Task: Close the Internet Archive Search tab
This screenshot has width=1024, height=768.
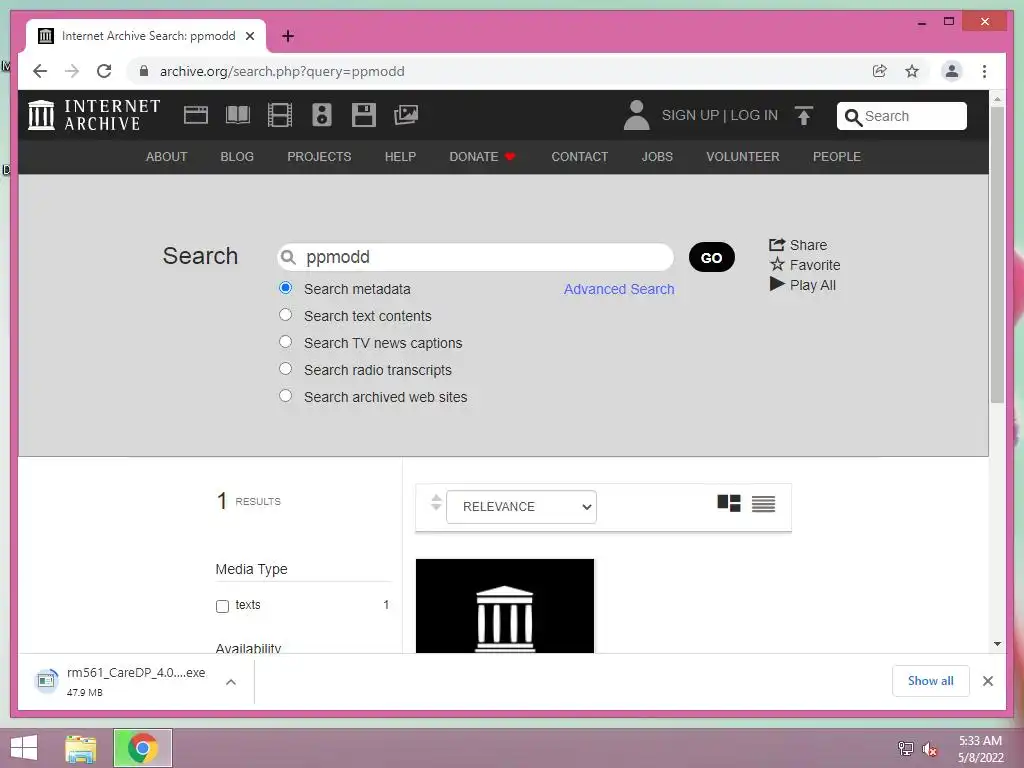Action: click(249, 36)
